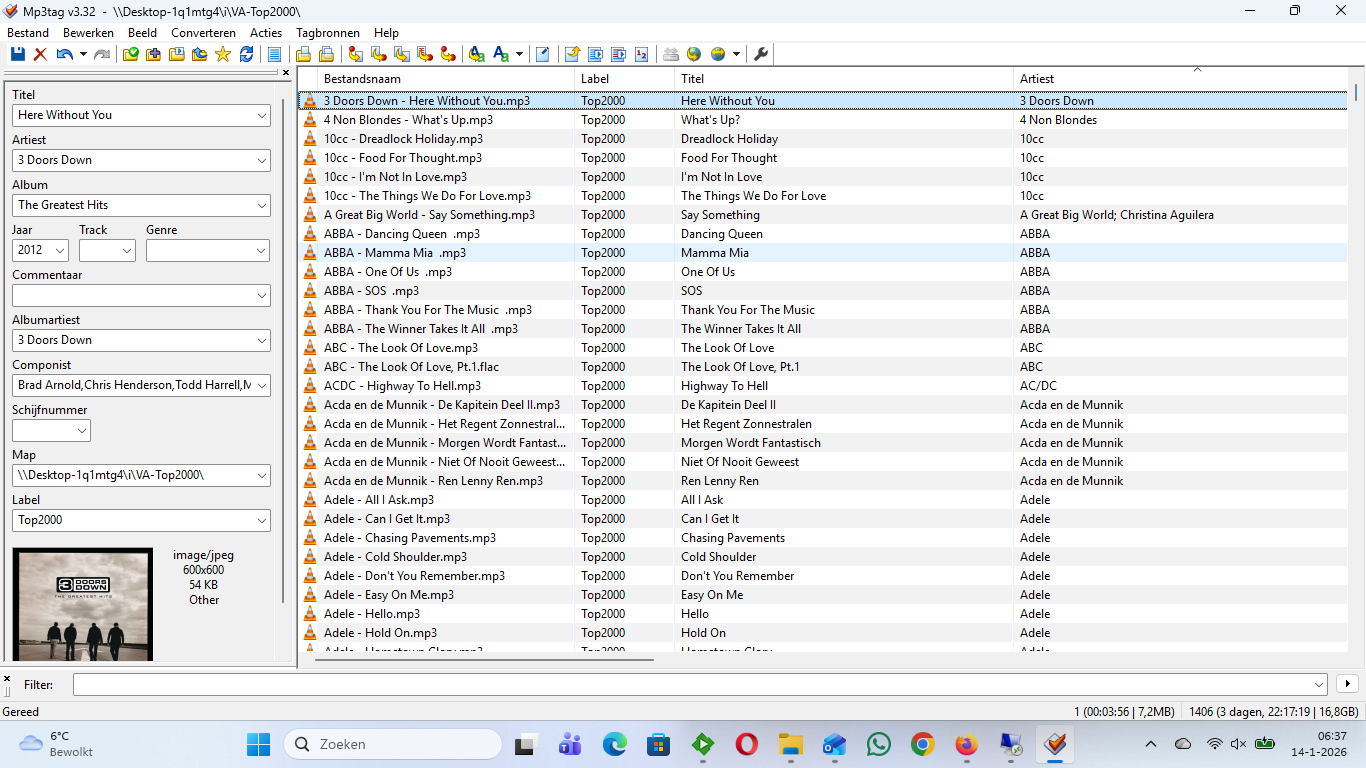The image size is (1366, 768).
Task: Click the blue refresh arrows toolbar icon
Action: tap(246, 54)
